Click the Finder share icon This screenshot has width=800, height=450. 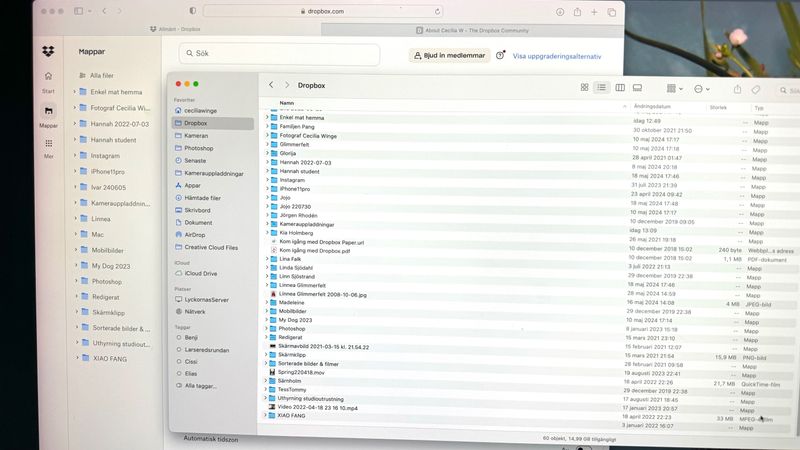coord(737,89)
